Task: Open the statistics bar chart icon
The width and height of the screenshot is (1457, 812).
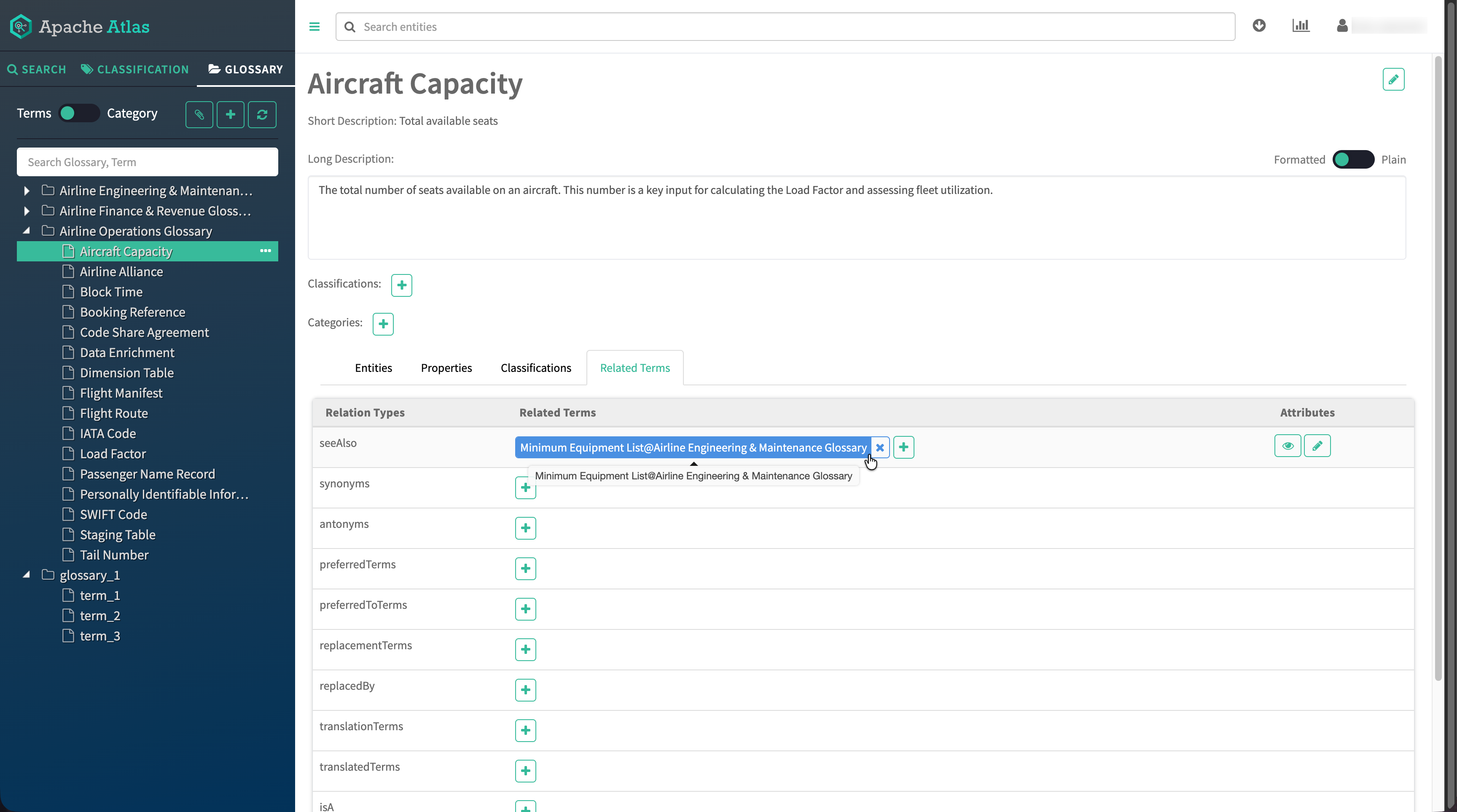Action: pos(1300,26)
